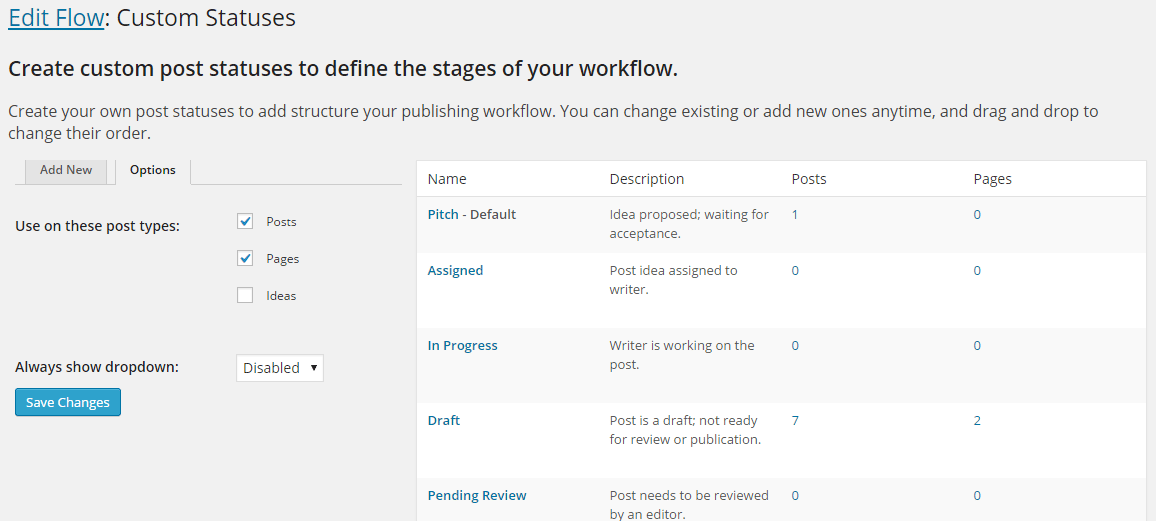Click the Pages count 0 for In Progress

coord(977,346)
